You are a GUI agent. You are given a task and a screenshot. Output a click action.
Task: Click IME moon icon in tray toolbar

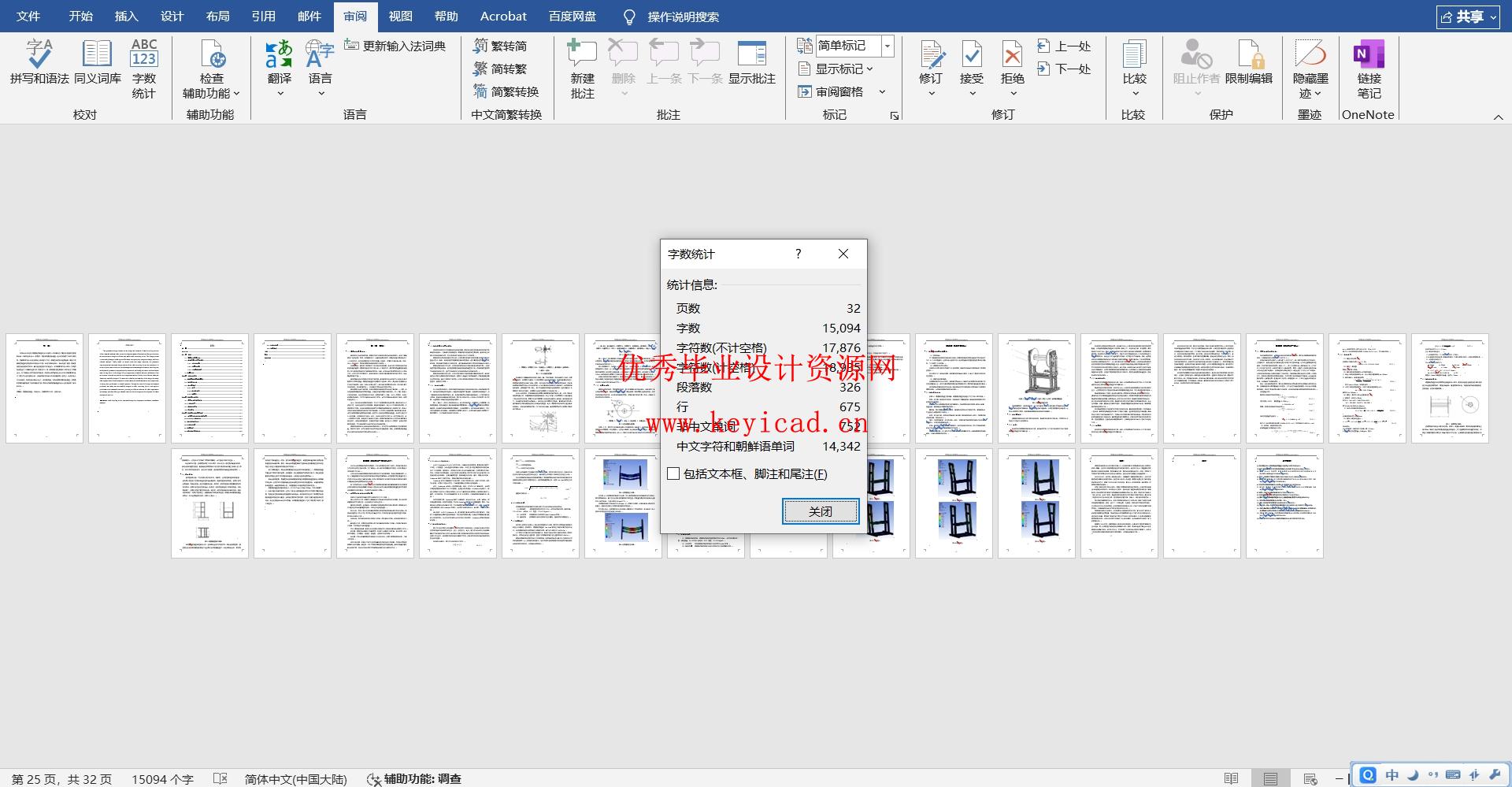pyautogui.click(x=1413, y=775)
